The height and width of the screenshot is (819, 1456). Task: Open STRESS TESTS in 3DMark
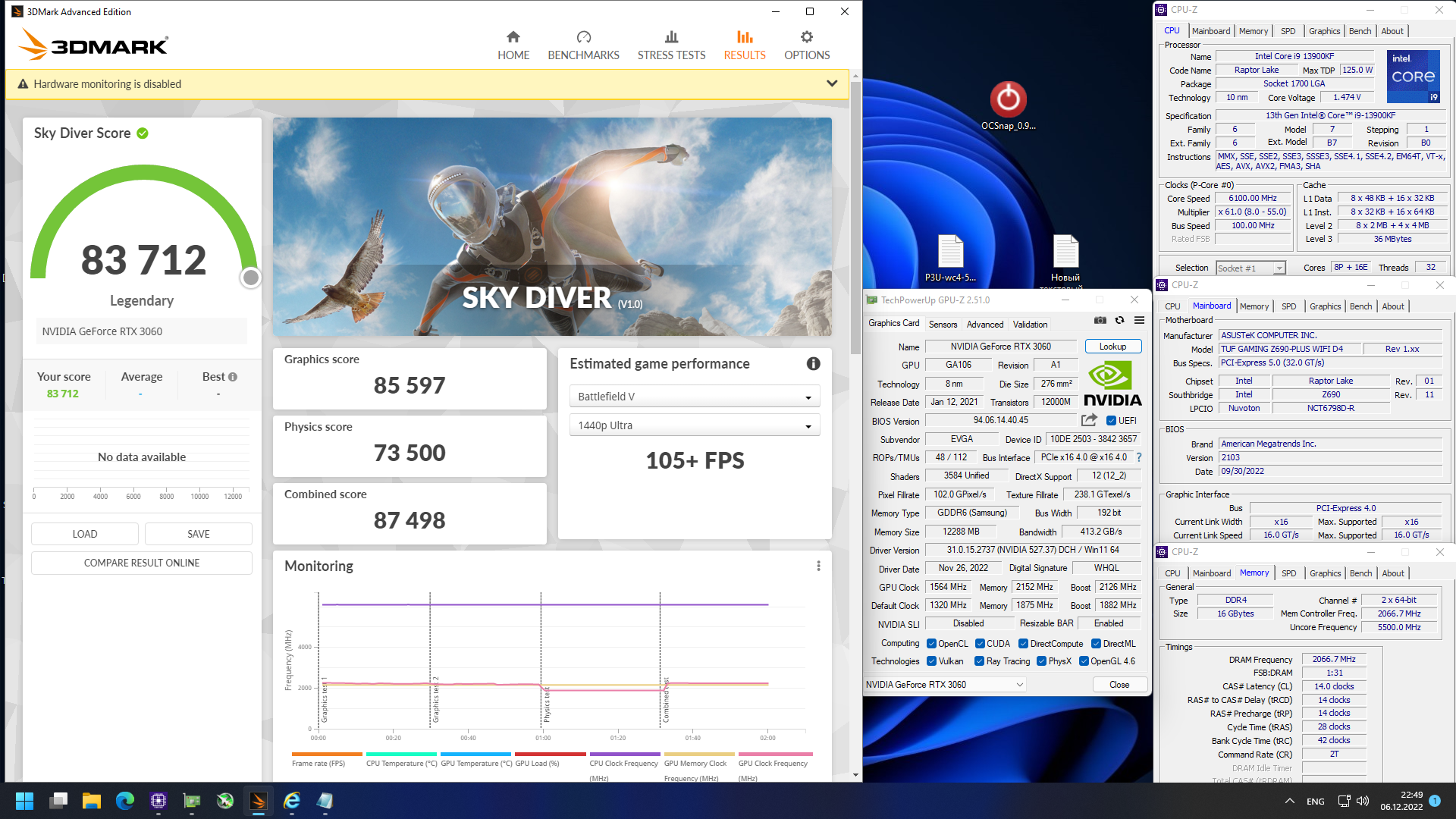pos(671,45)
